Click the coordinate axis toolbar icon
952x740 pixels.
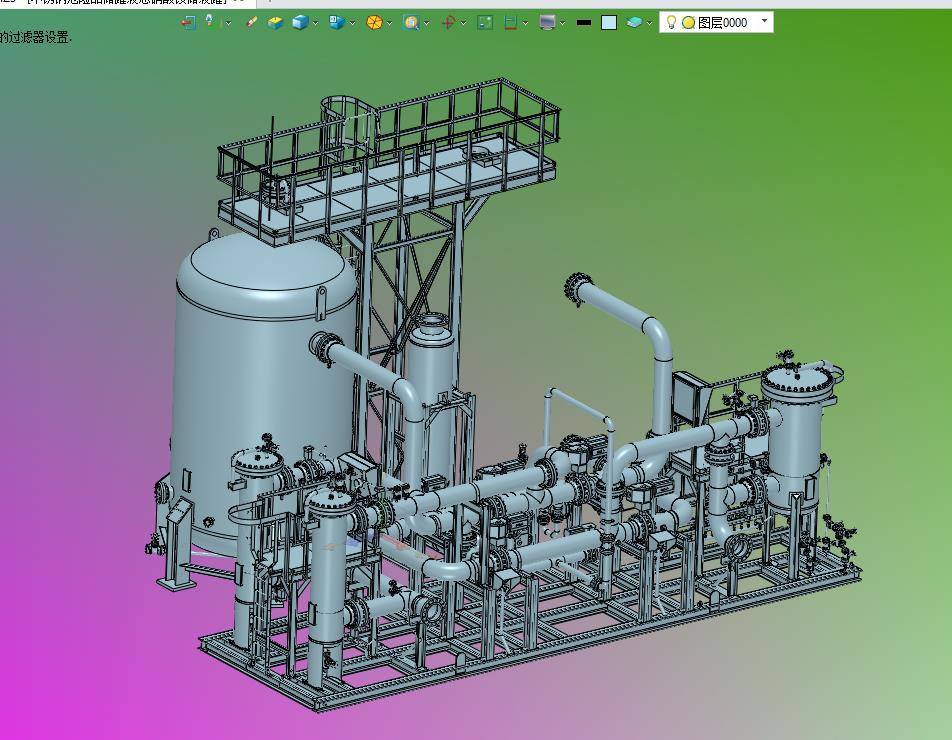pyautogui.click(x=211, y=22)
